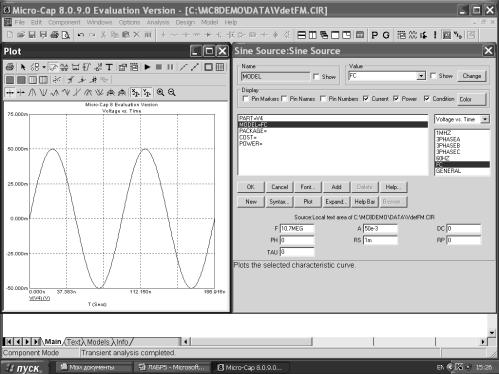Image resolution: width=499 pixels, height=374 pixels.
Task: Click the text T tool in Plot toolbar
Action: pos(109,67)
